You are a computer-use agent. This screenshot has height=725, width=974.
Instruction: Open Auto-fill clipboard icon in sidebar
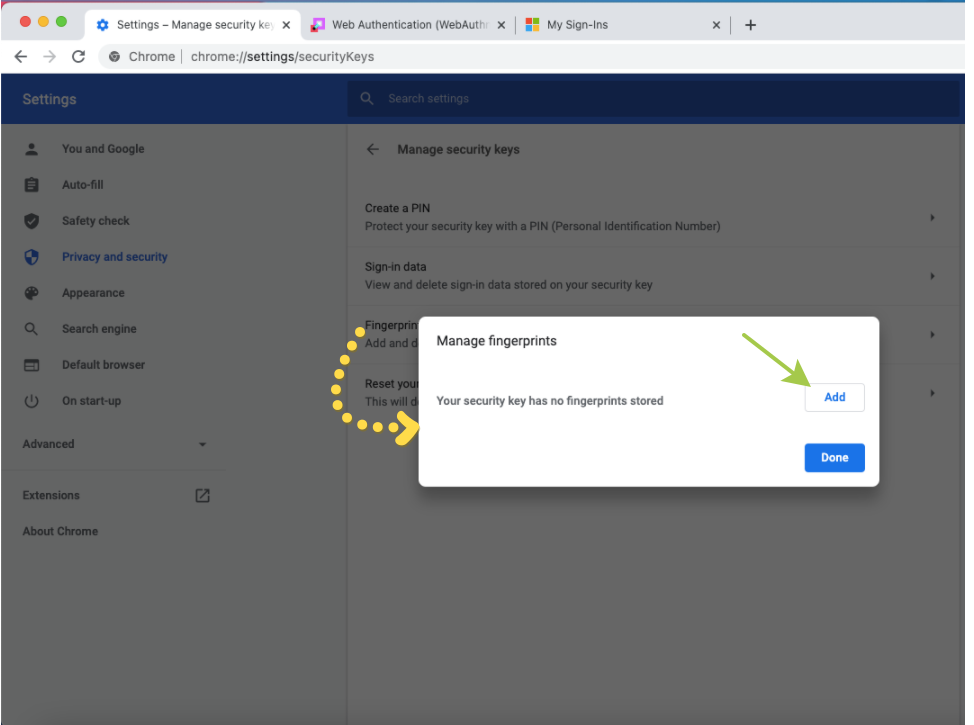pyautogui.click(x=32, y=185)
